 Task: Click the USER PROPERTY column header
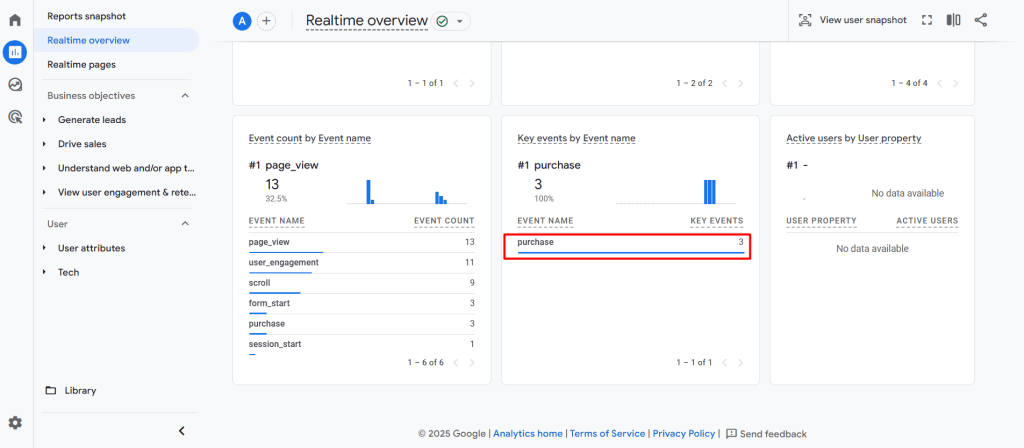822,221
